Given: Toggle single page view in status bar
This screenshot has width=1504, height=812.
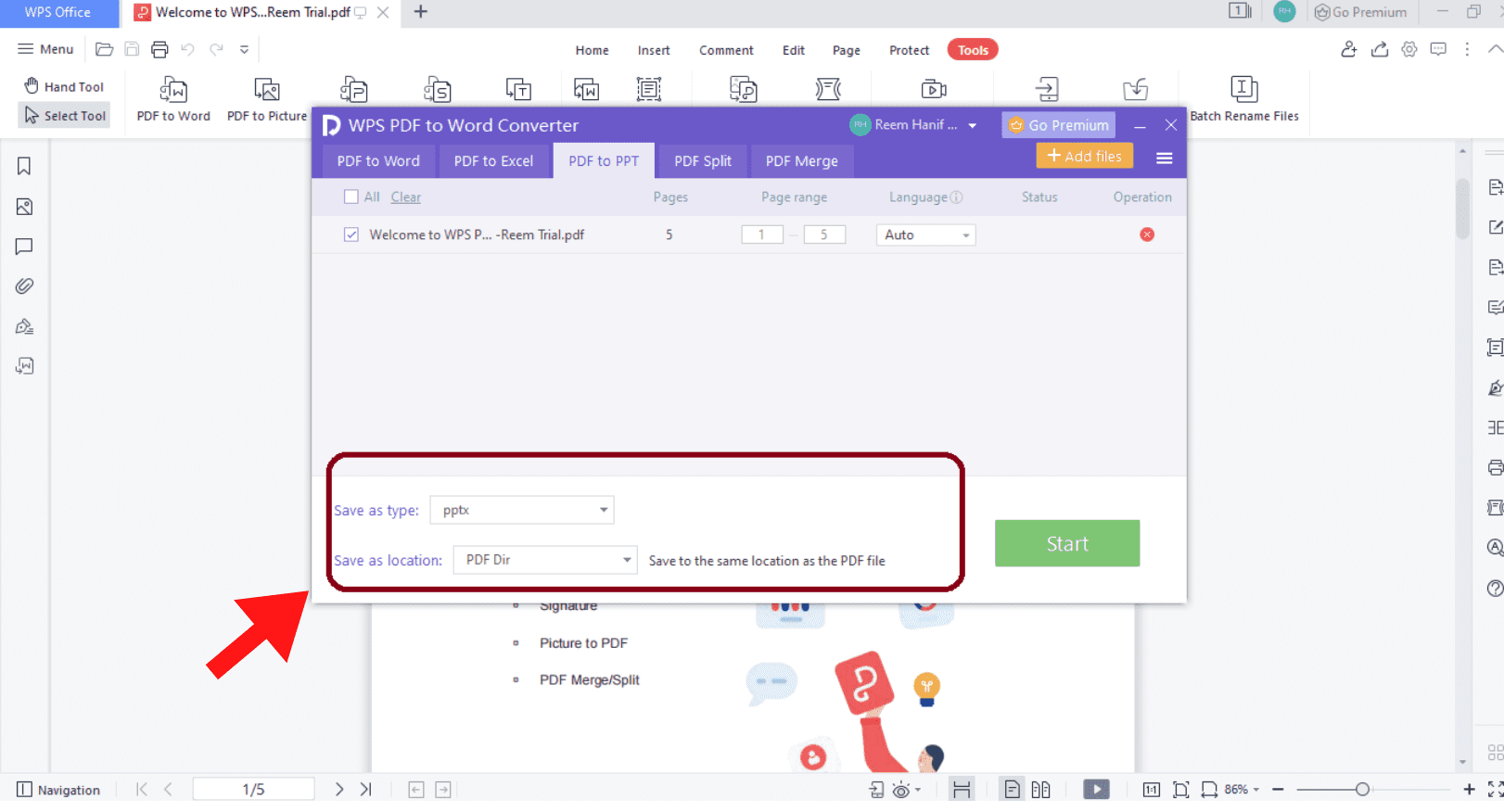Looking at the screenshot, I should 1012,790.
